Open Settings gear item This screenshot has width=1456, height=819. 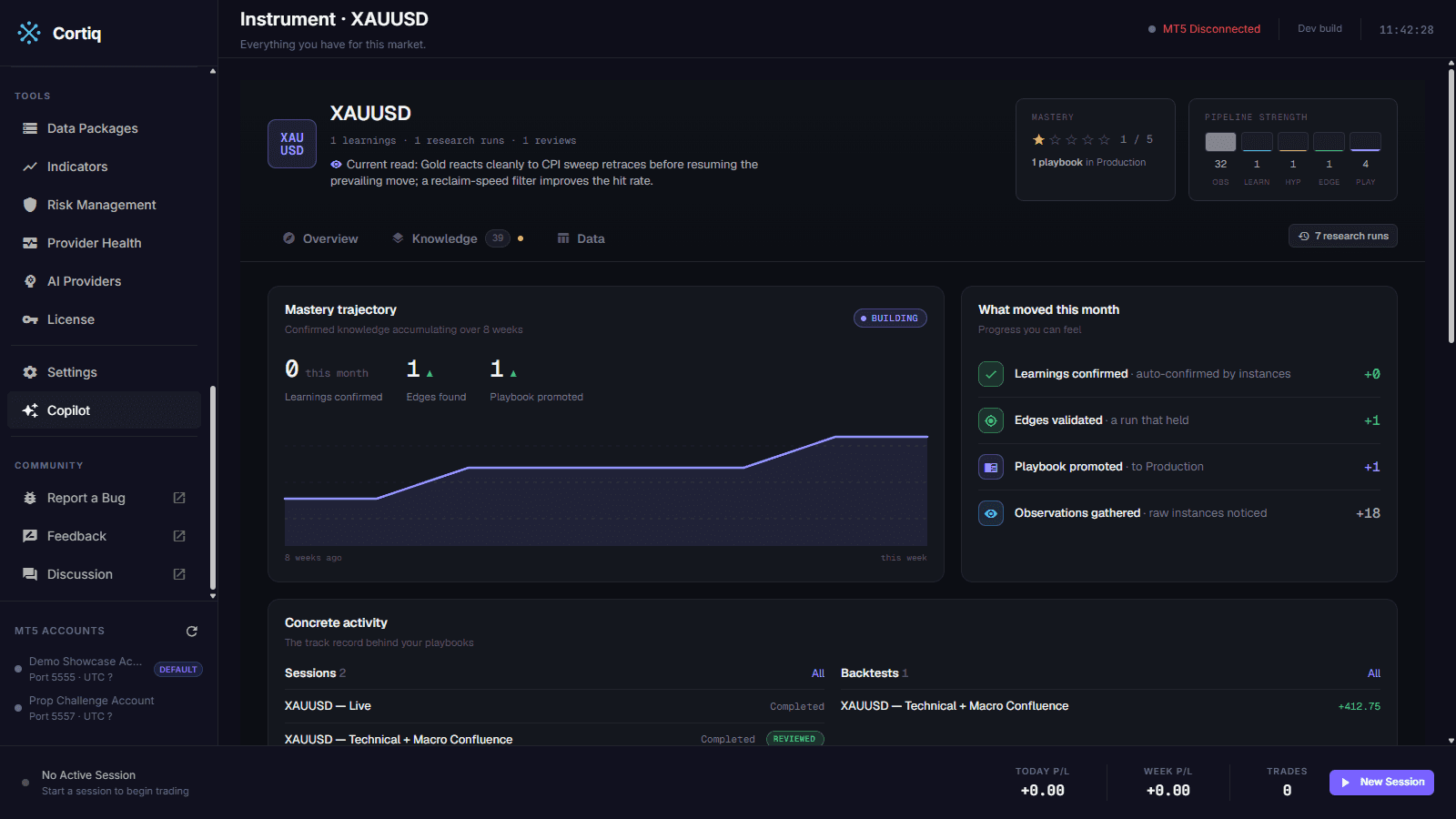(x=104, y=372)
